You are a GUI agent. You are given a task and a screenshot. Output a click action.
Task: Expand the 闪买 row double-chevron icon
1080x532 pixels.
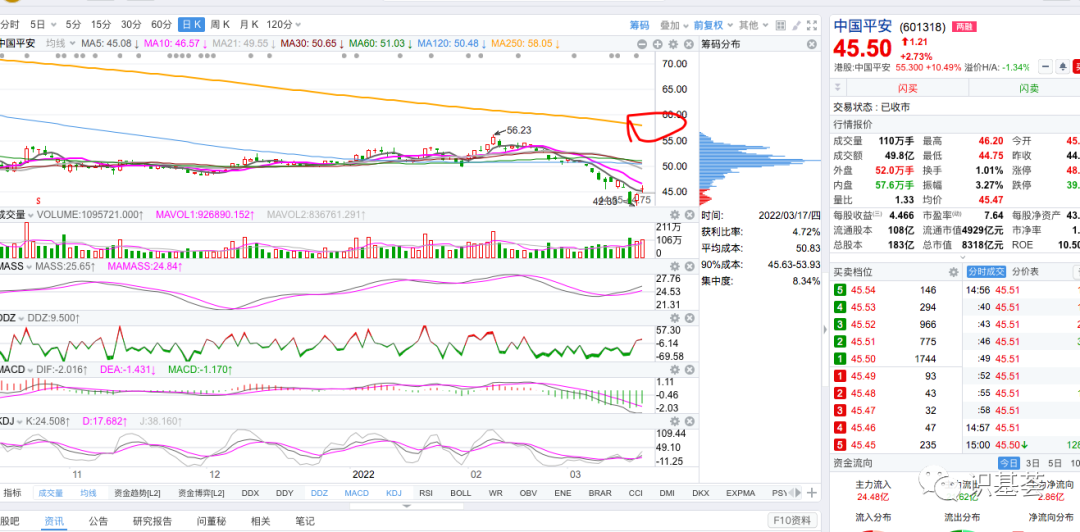coord(838,88)
